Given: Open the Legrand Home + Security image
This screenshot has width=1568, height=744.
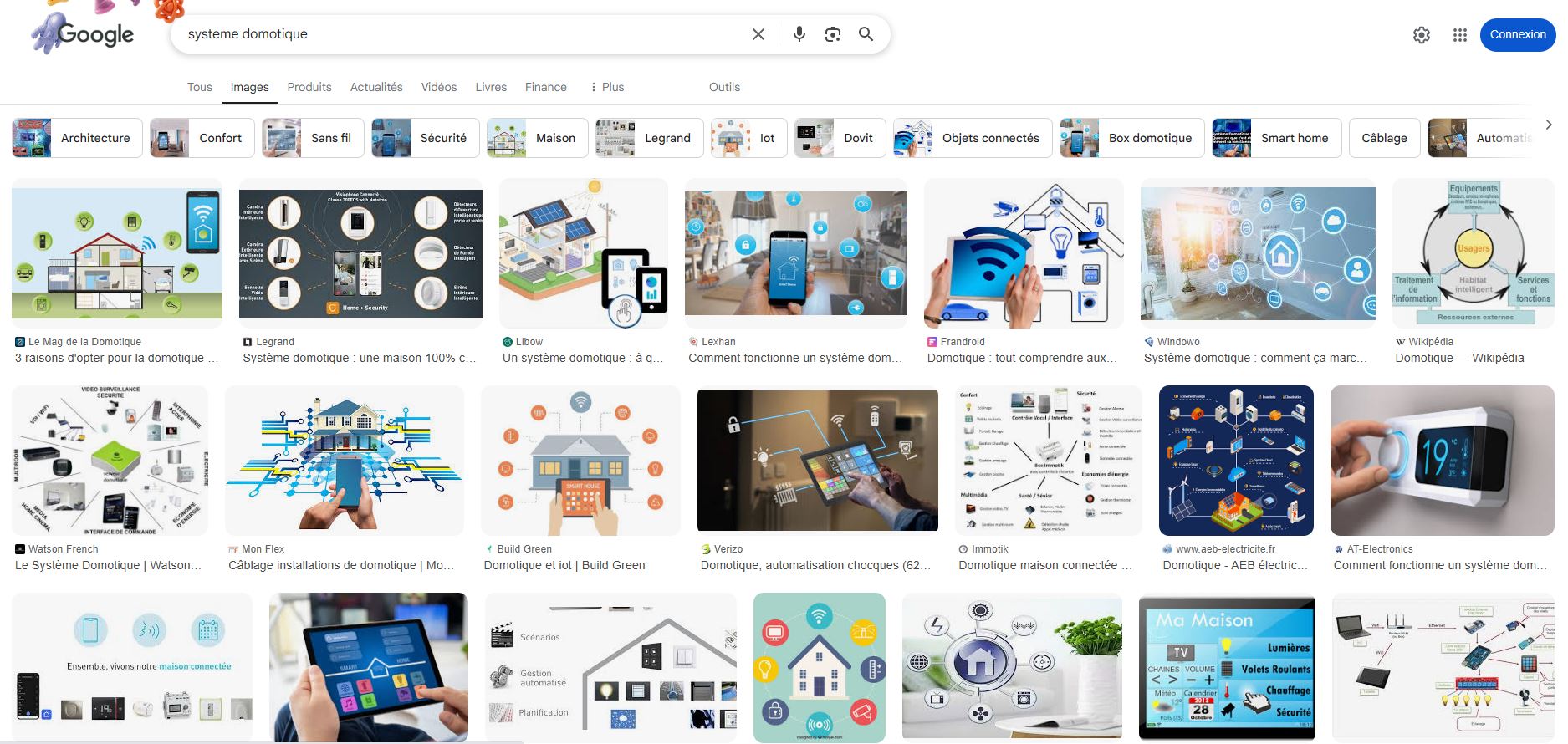Looking at the screenshot, I should coord(360,253).
